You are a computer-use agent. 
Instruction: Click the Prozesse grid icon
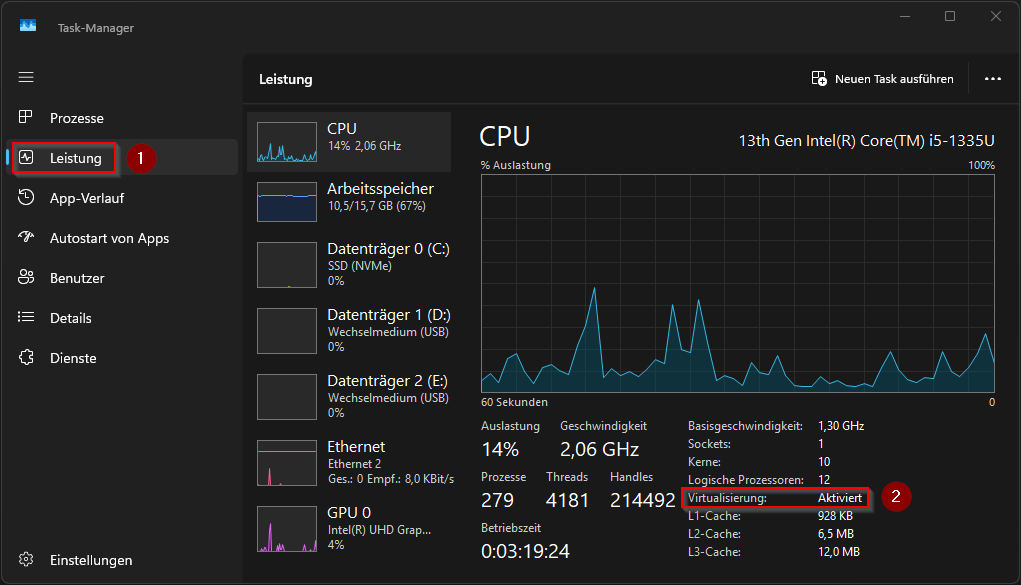pyautogui.click(x=27, y=118)
